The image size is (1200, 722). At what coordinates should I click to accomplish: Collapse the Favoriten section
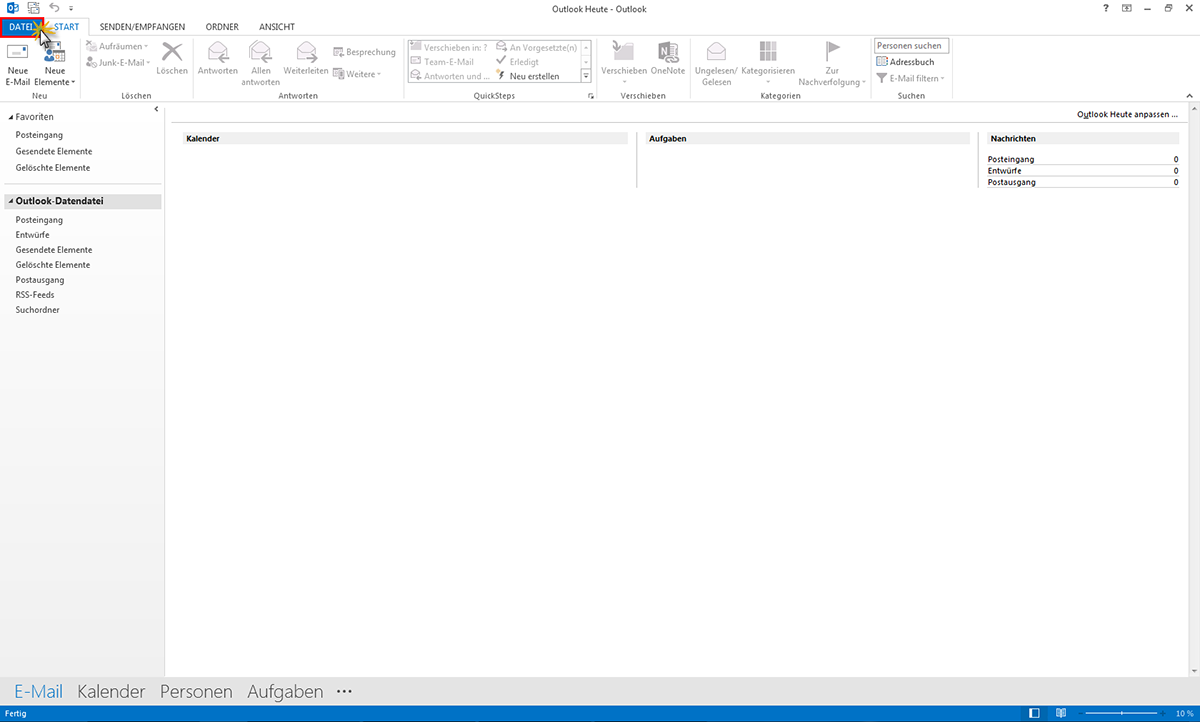click(x=10, y=117)
